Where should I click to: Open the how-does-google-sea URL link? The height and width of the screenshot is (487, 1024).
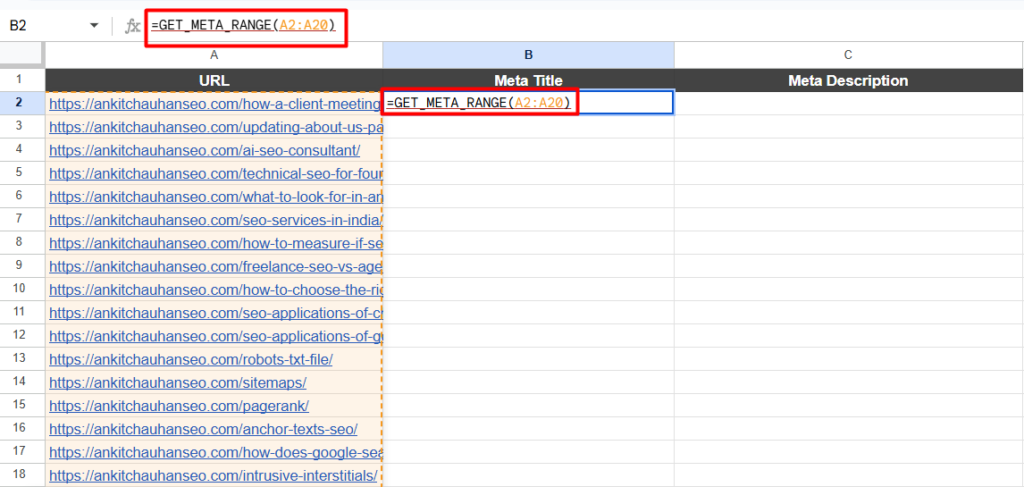pos(216,452)
